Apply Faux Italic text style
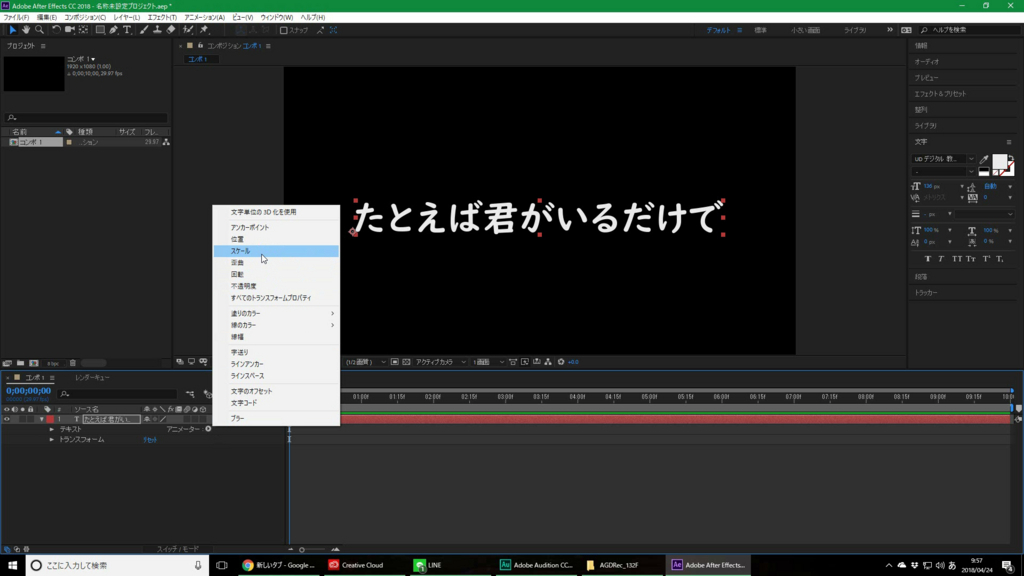 pyautogui.click(x=941, y=259)
